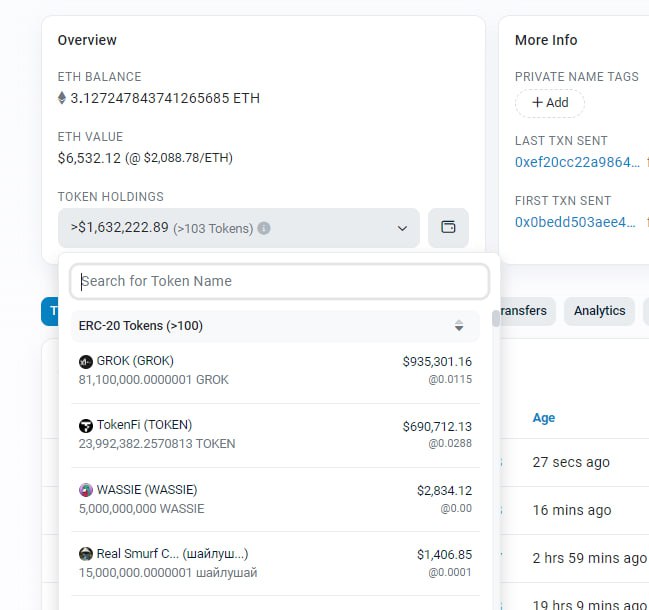Open first txn 0x0bedd503aee4... link
649x610 pixels.
pos(575,222)
